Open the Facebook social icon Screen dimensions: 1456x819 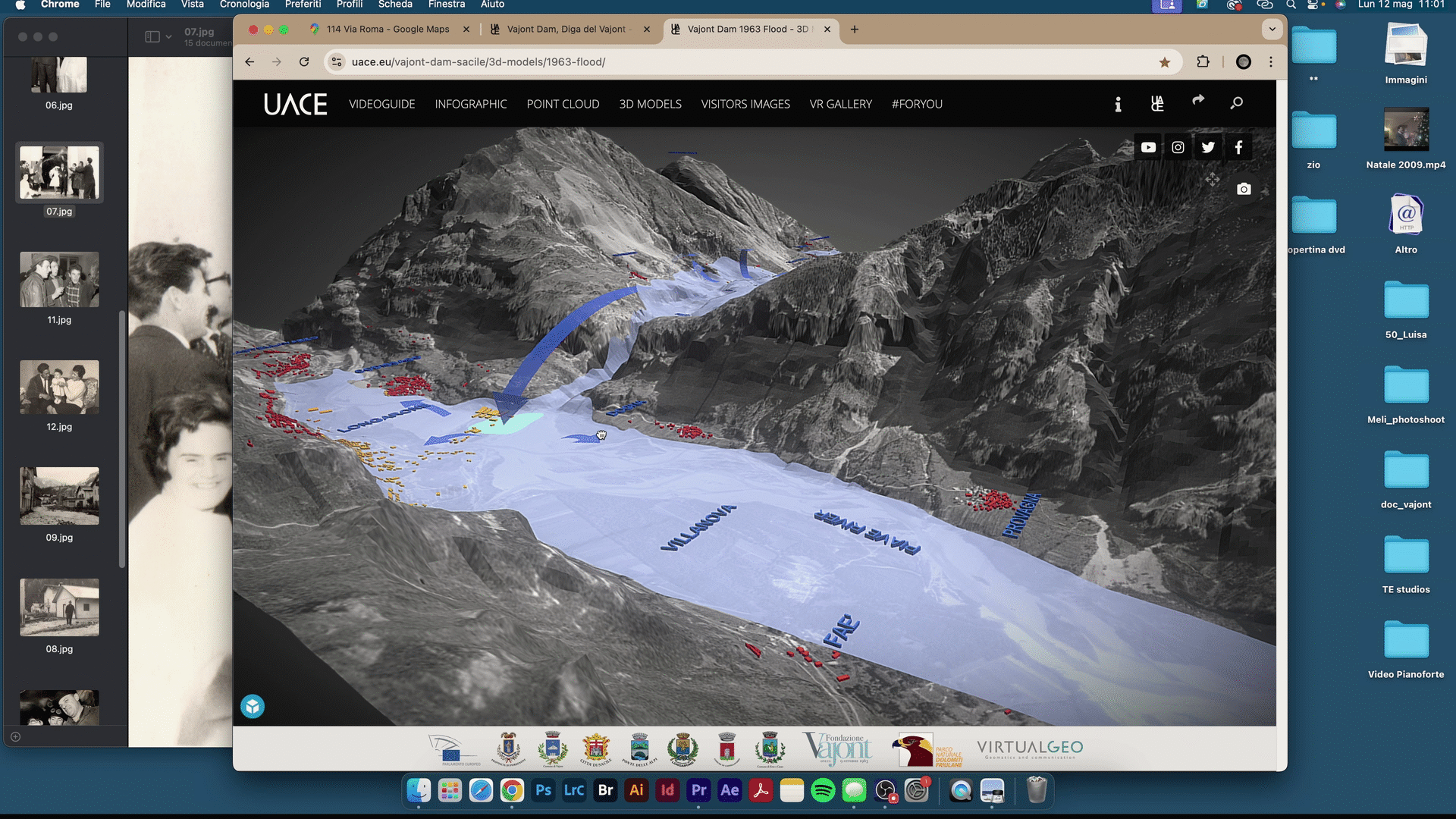tap(1238, 147)
